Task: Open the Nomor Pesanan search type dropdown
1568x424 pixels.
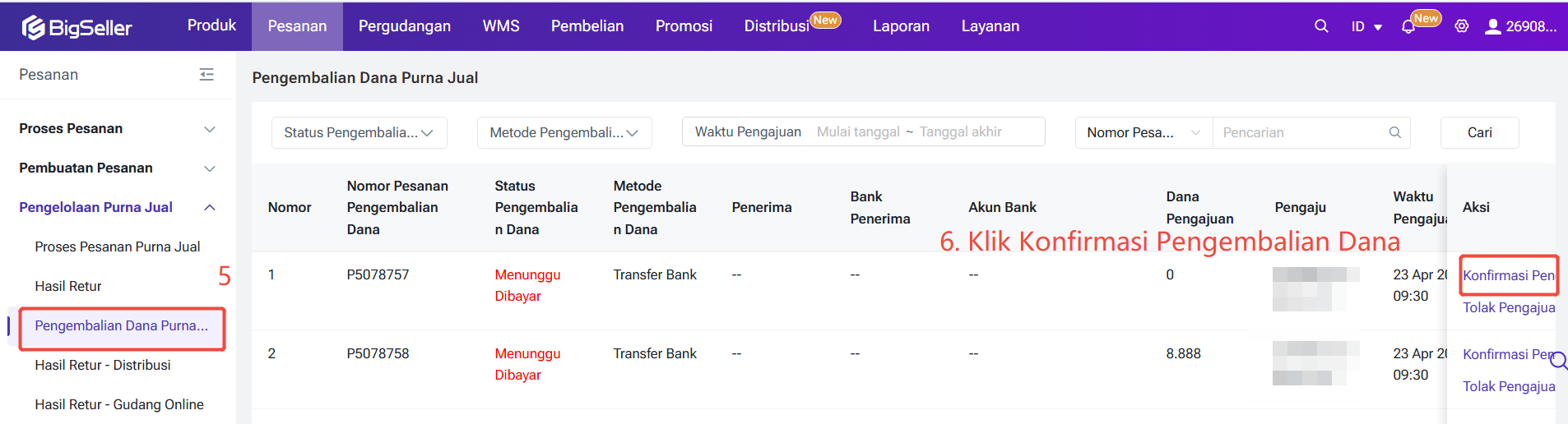Action: pos(1144,132)
